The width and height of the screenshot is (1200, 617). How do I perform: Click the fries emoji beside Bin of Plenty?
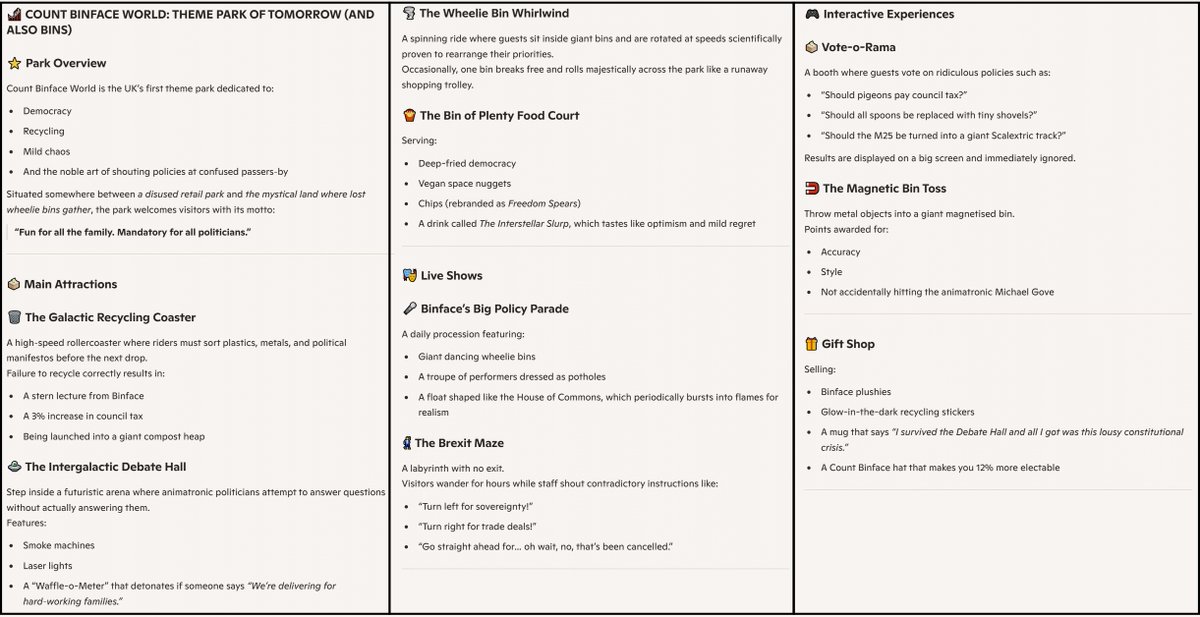click(x=409, y=115)
